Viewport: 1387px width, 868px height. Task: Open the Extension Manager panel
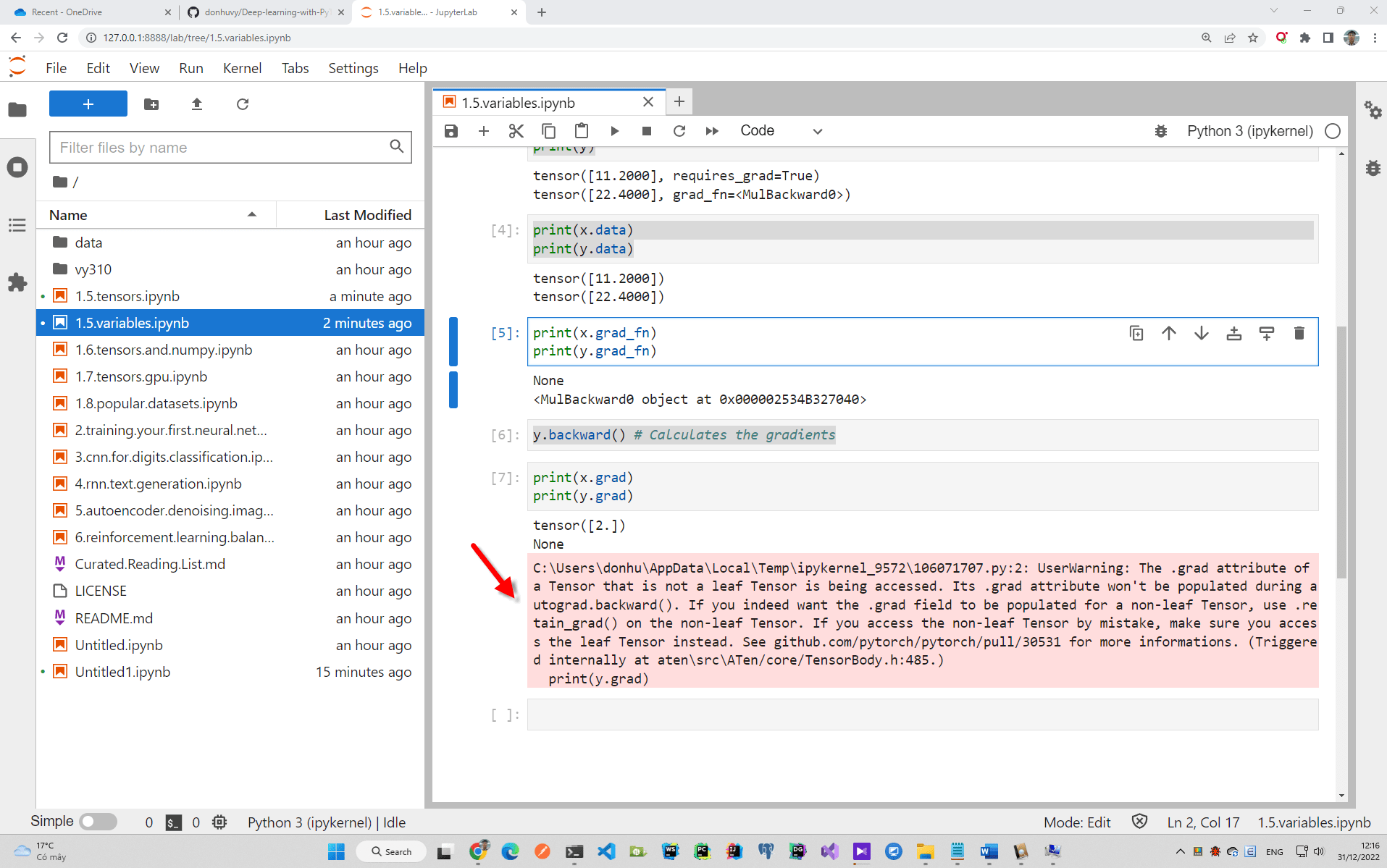tap(17, 282)
